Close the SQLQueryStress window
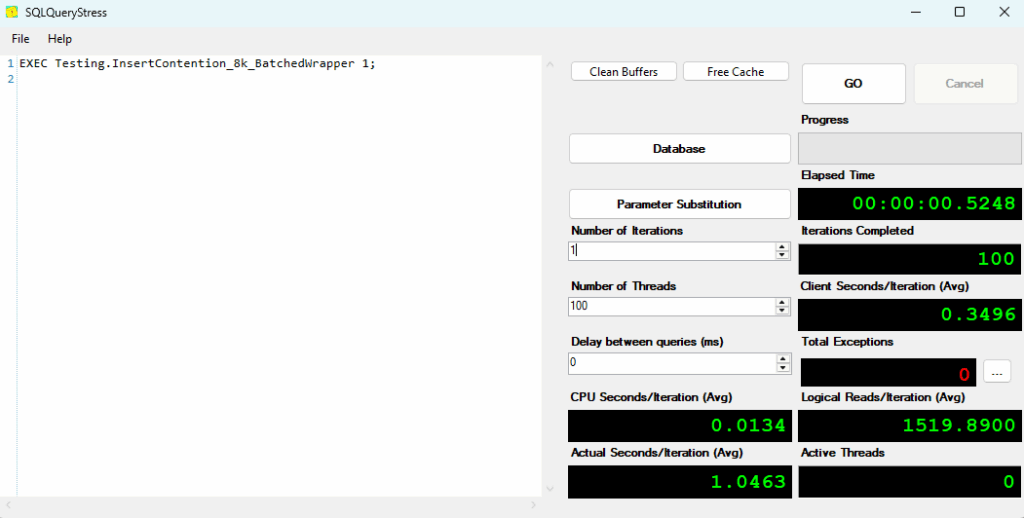1024x518 pixels. (x=1004, y=12)
